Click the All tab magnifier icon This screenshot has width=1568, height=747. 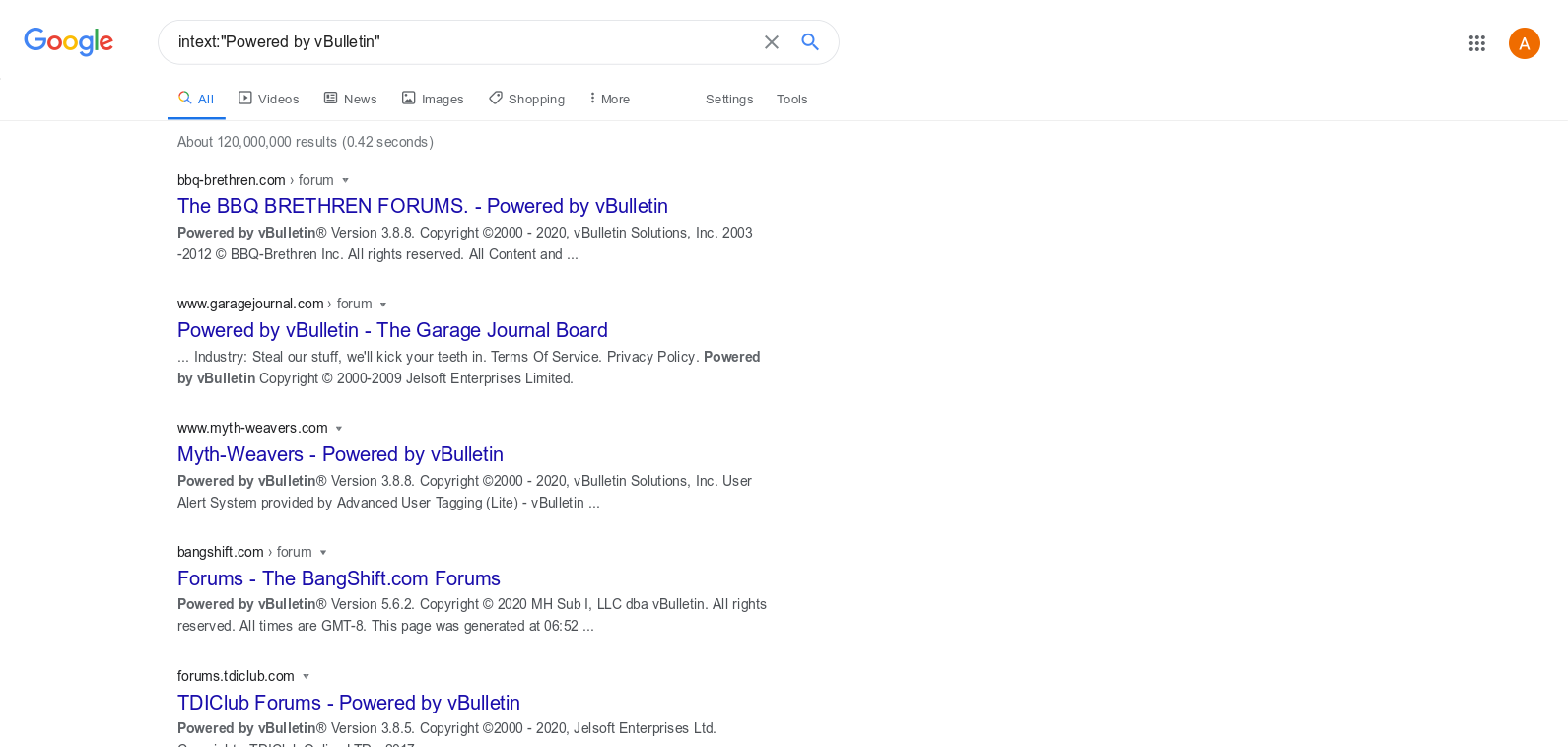pos(184,99)
